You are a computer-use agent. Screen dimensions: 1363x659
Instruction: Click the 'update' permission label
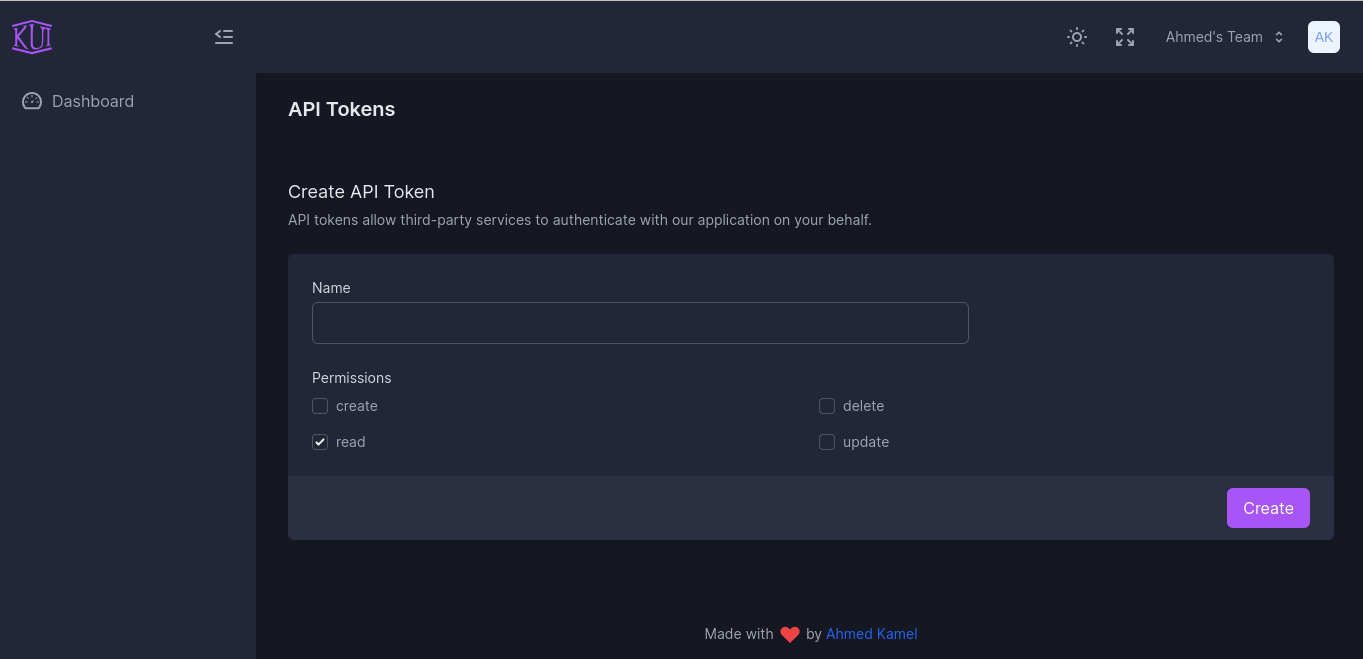click(866, 442)
